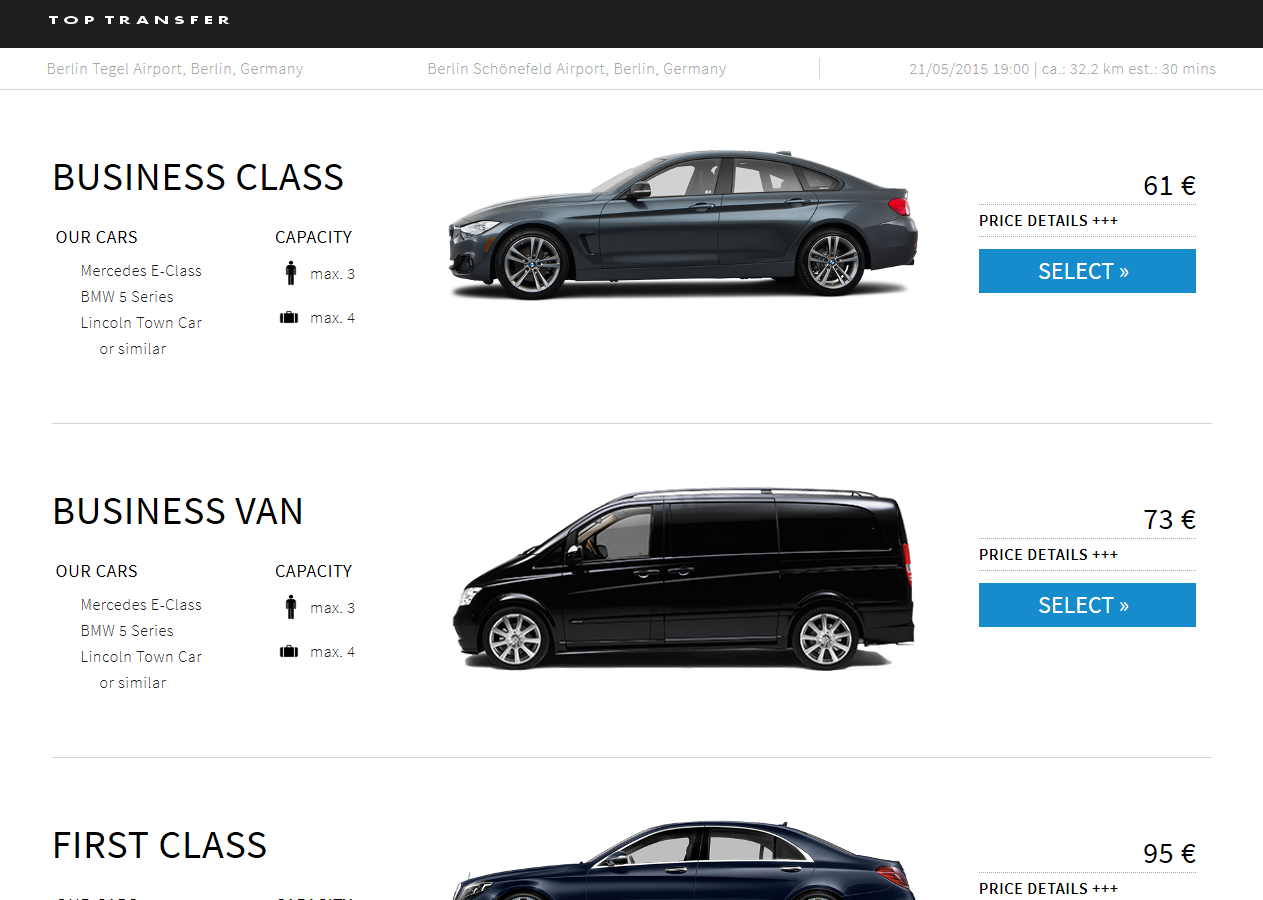Click the TOP TRANSFER logo in the header
Viewport: 1263px width, 900px height.
[139, 20]
